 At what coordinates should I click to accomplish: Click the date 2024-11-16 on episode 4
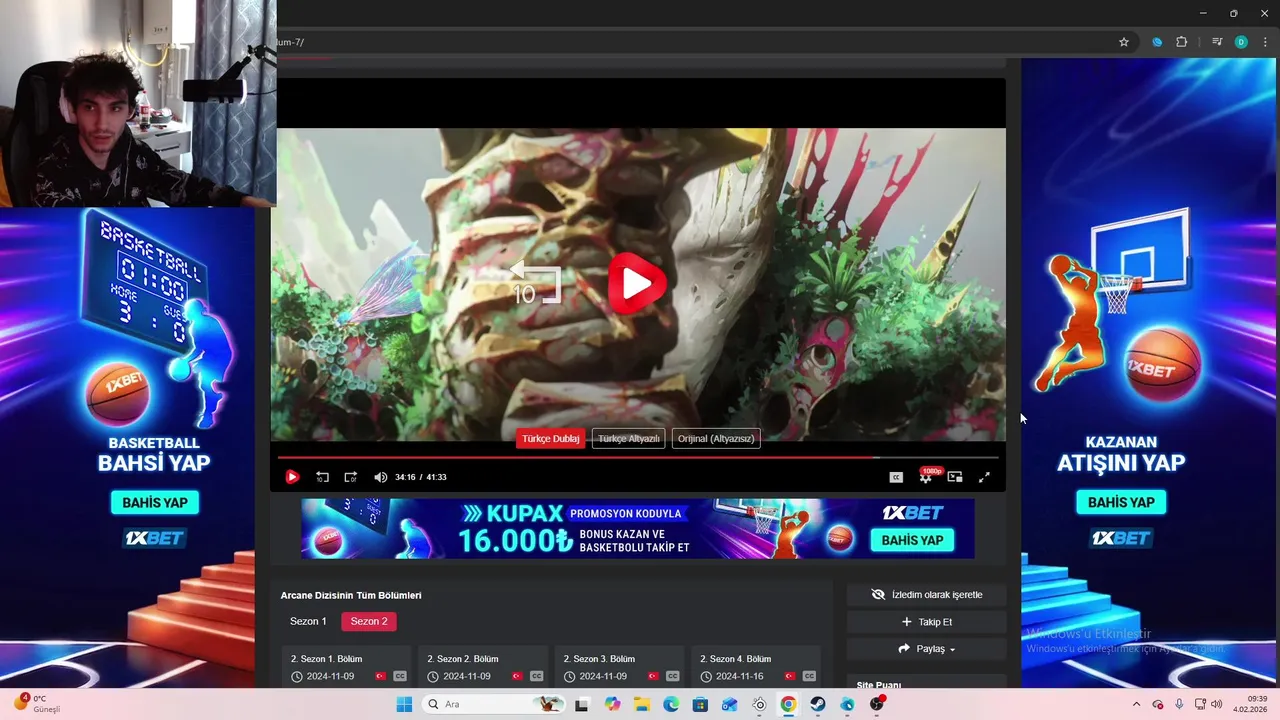pos(739,677)
